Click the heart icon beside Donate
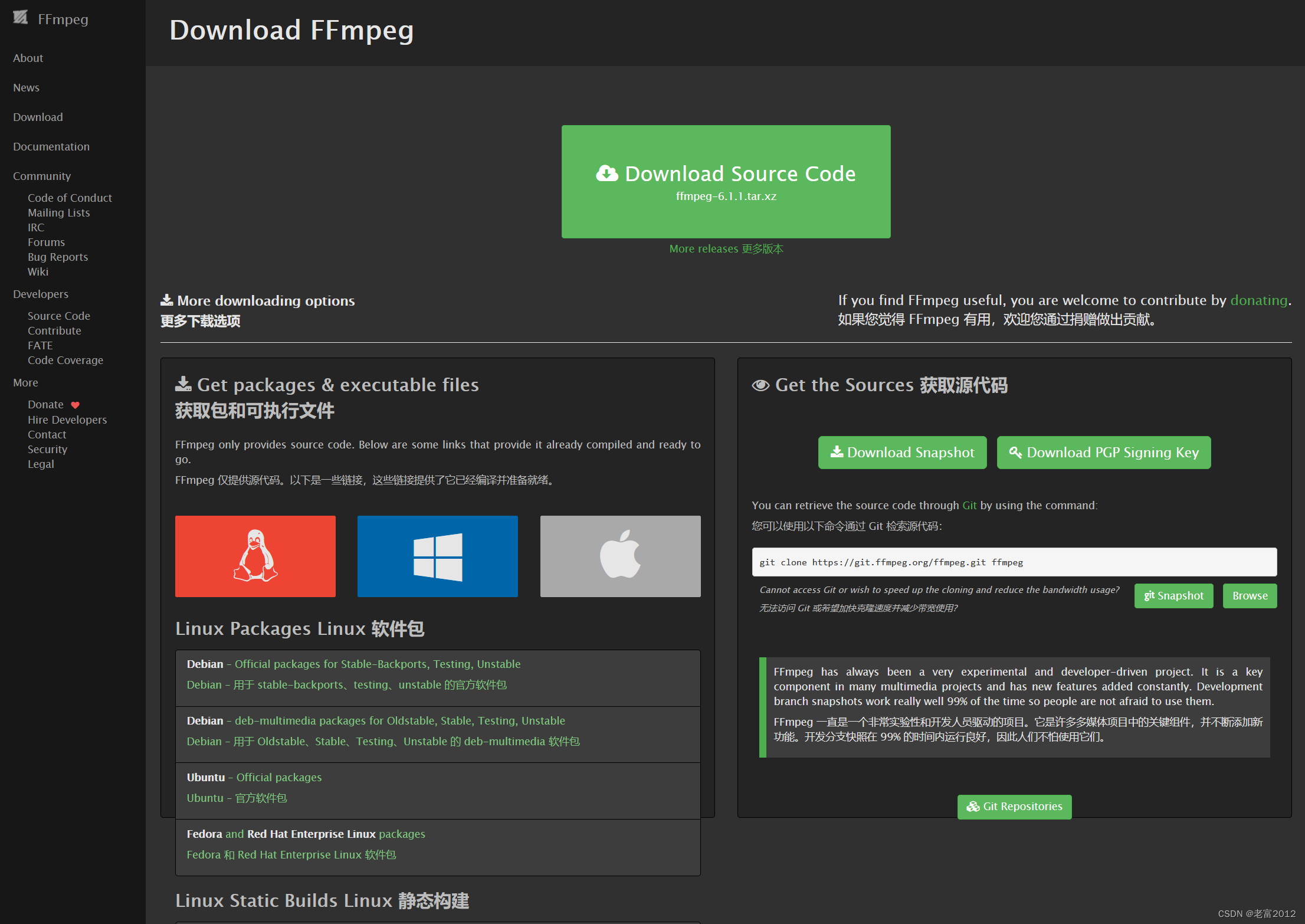This screenshot has width=1305, height=924. pos(75,404)
